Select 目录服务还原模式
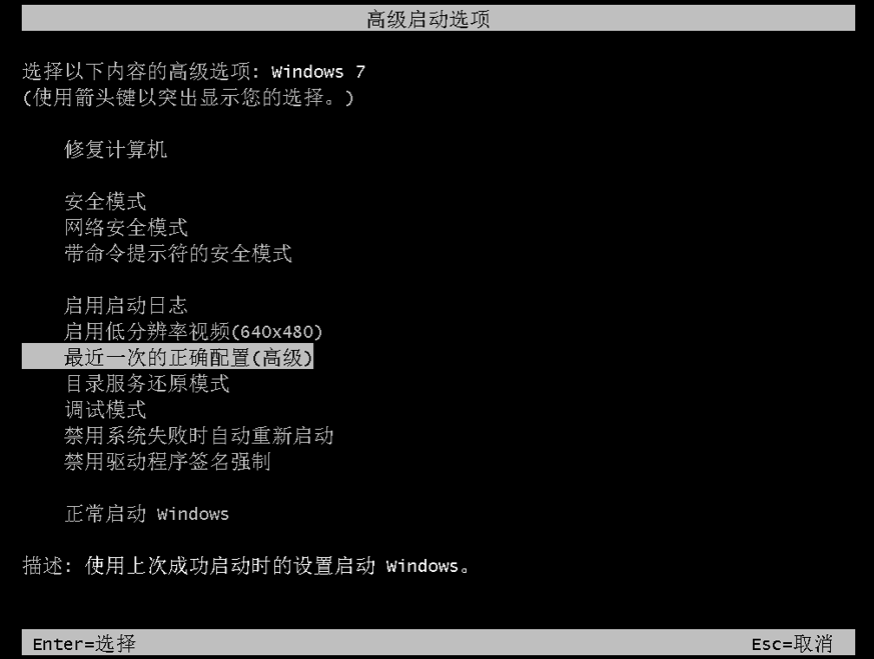The width and height of the screenshot is (874, 659). (147, 383)
